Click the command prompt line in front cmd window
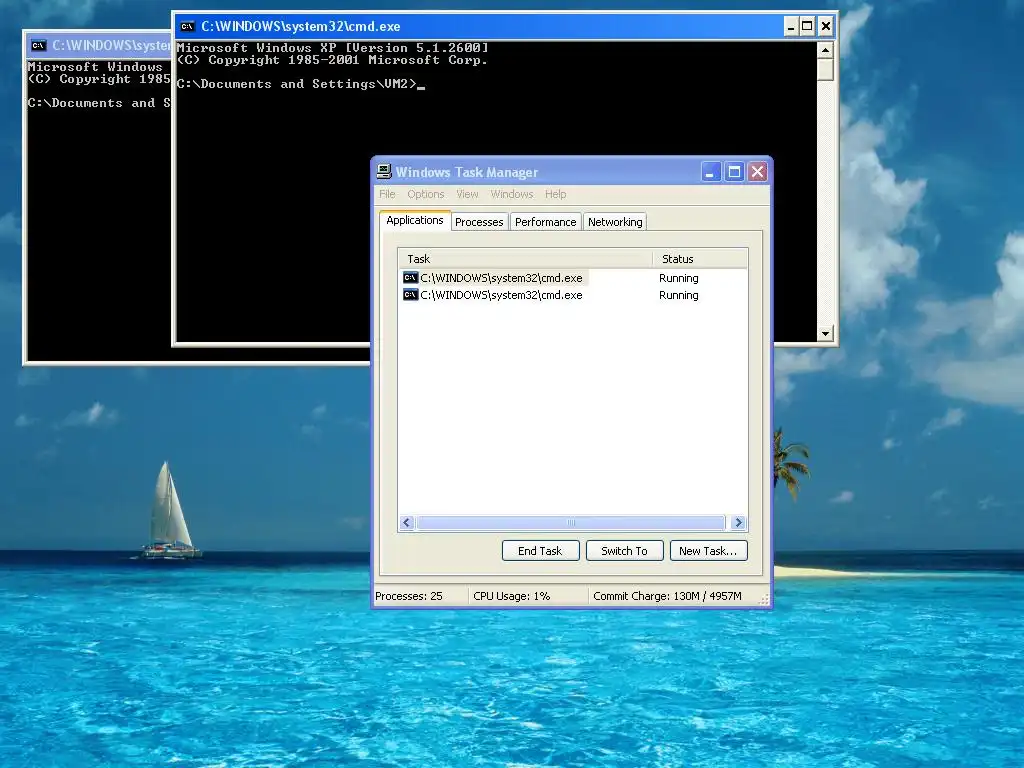The width and height of the screenshot is (1024, 768). coord(300,84)
